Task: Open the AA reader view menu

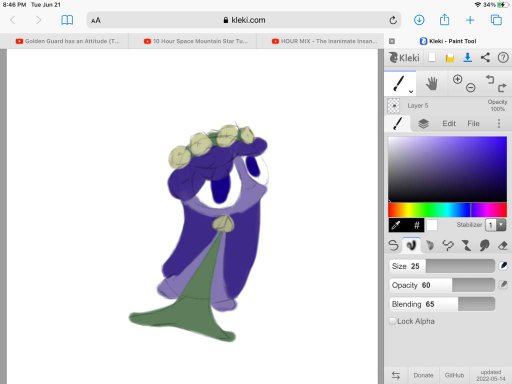Action: click(x=96, y=20)
